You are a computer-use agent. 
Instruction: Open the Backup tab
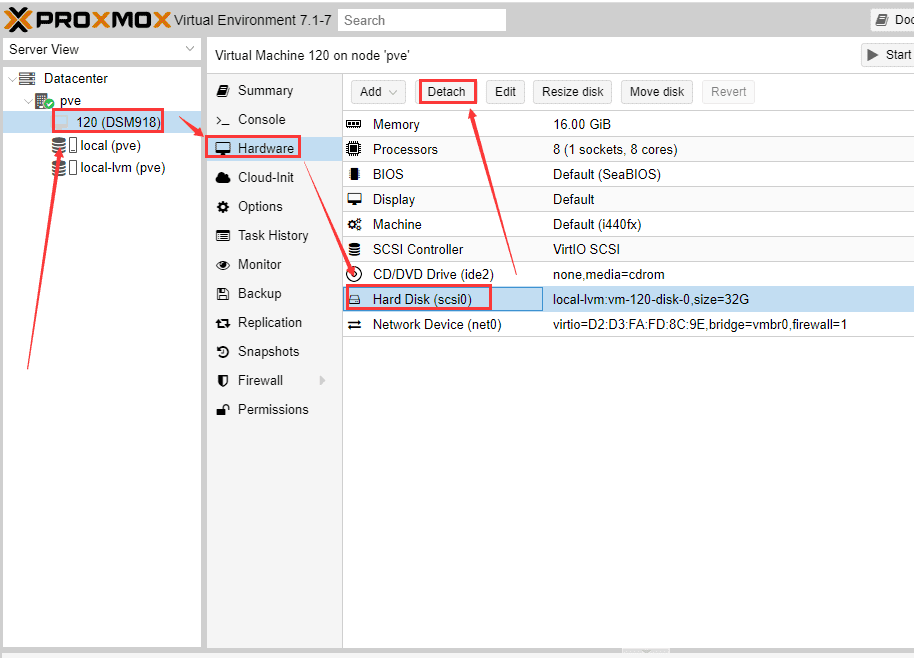click(x=274, y=294)
